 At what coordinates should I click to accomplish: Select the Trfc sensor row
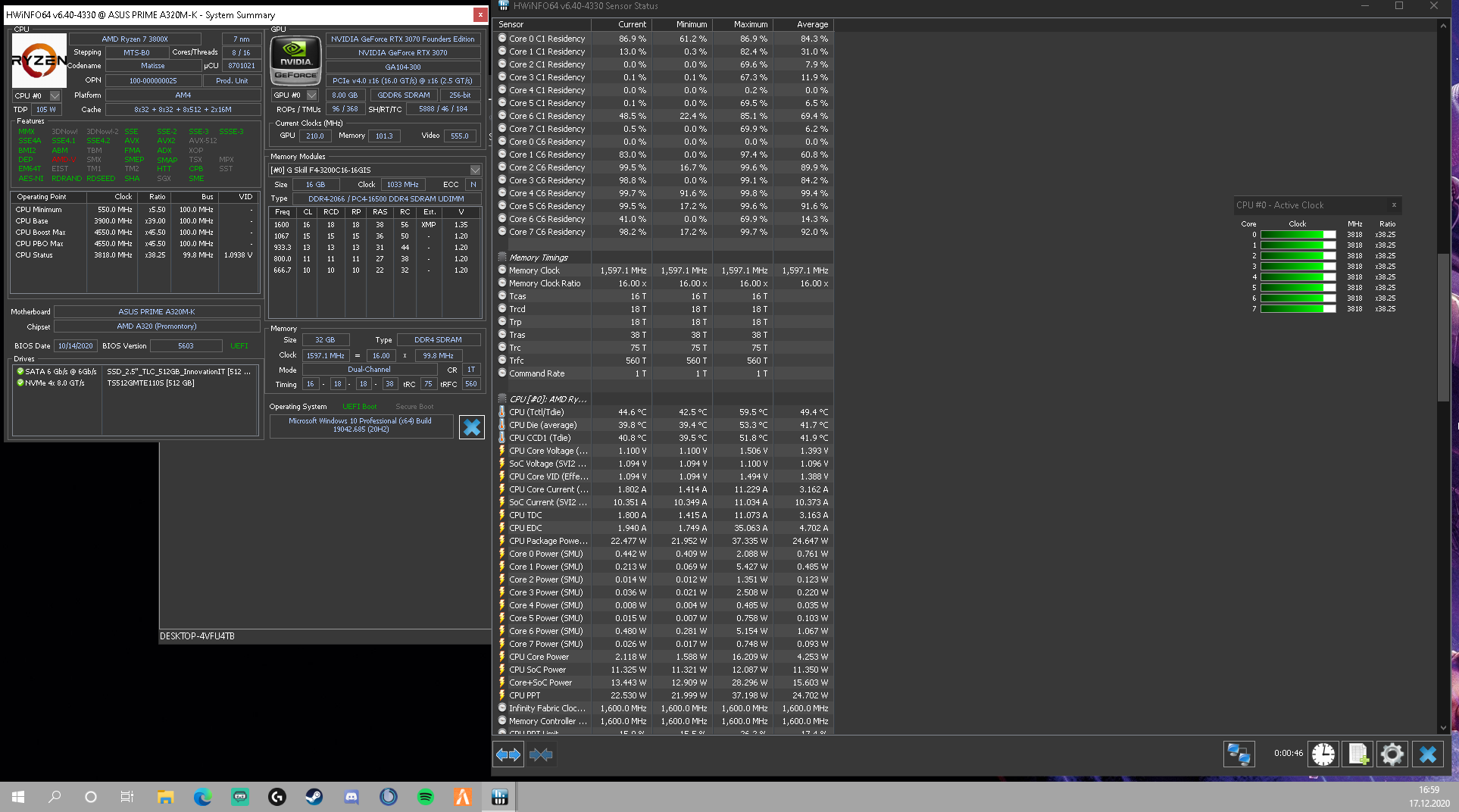pos(664,361)
